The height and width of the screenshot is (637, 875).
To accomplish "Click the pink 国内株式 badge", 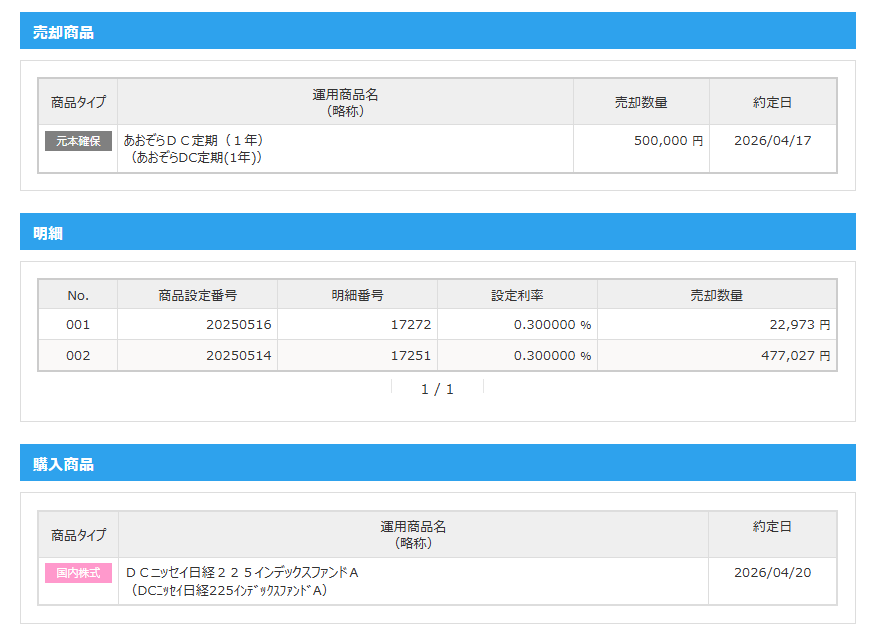I will click(x=78, y=573).
